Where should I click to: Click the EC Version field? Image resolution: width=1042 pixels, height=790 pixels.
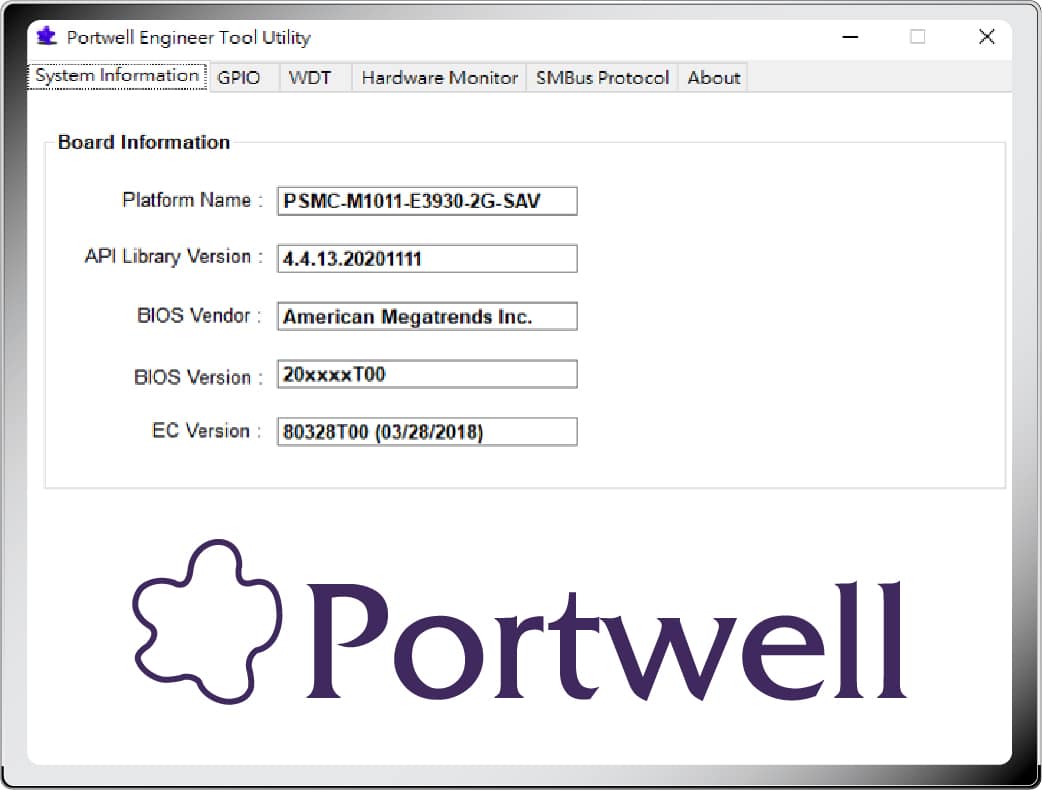click(x=427, y=431)
